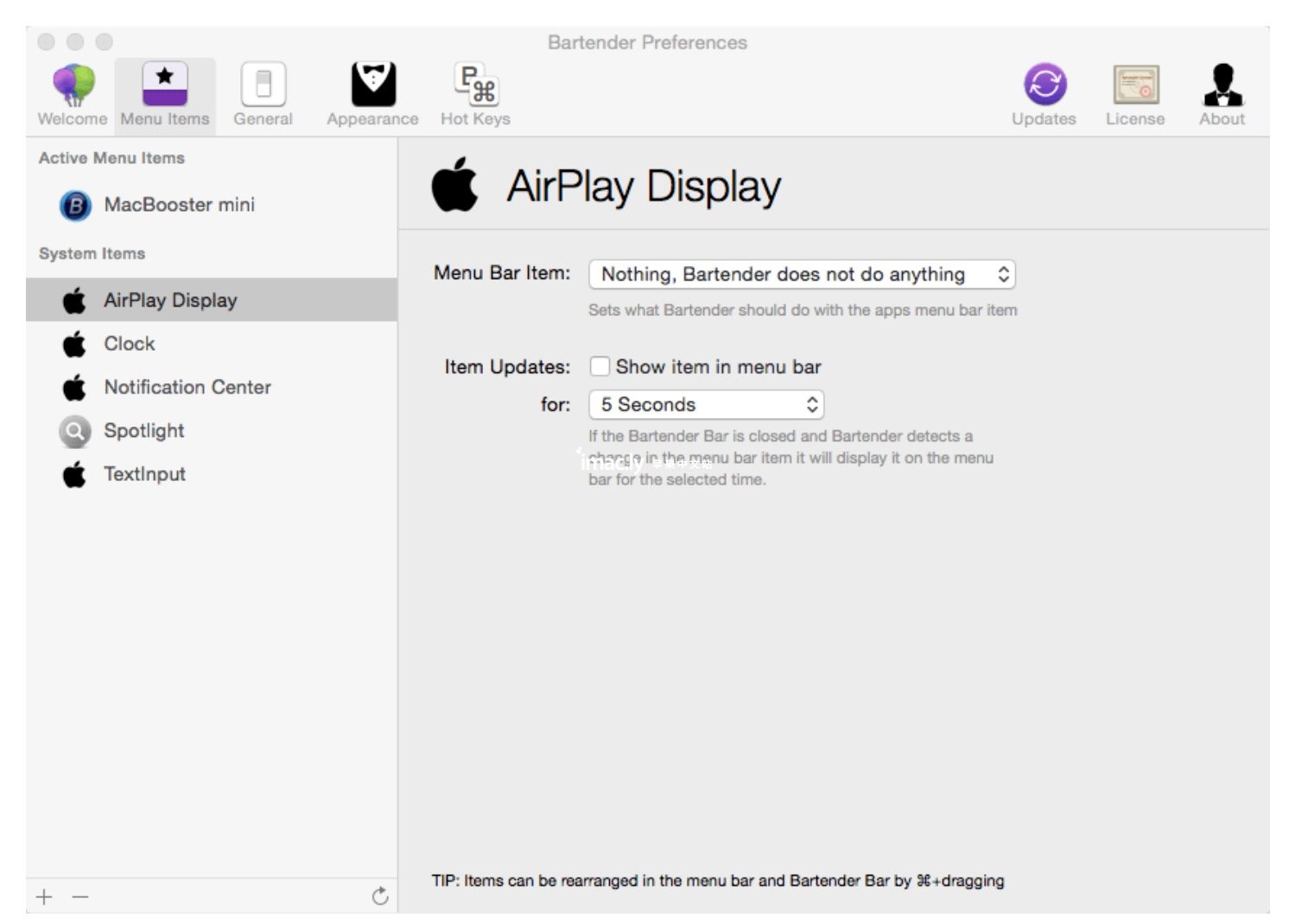Image resolution: width=1289 pixels, height=924 pixels.
Task: Select Notification Center in System Items
Action: (212, 387)
